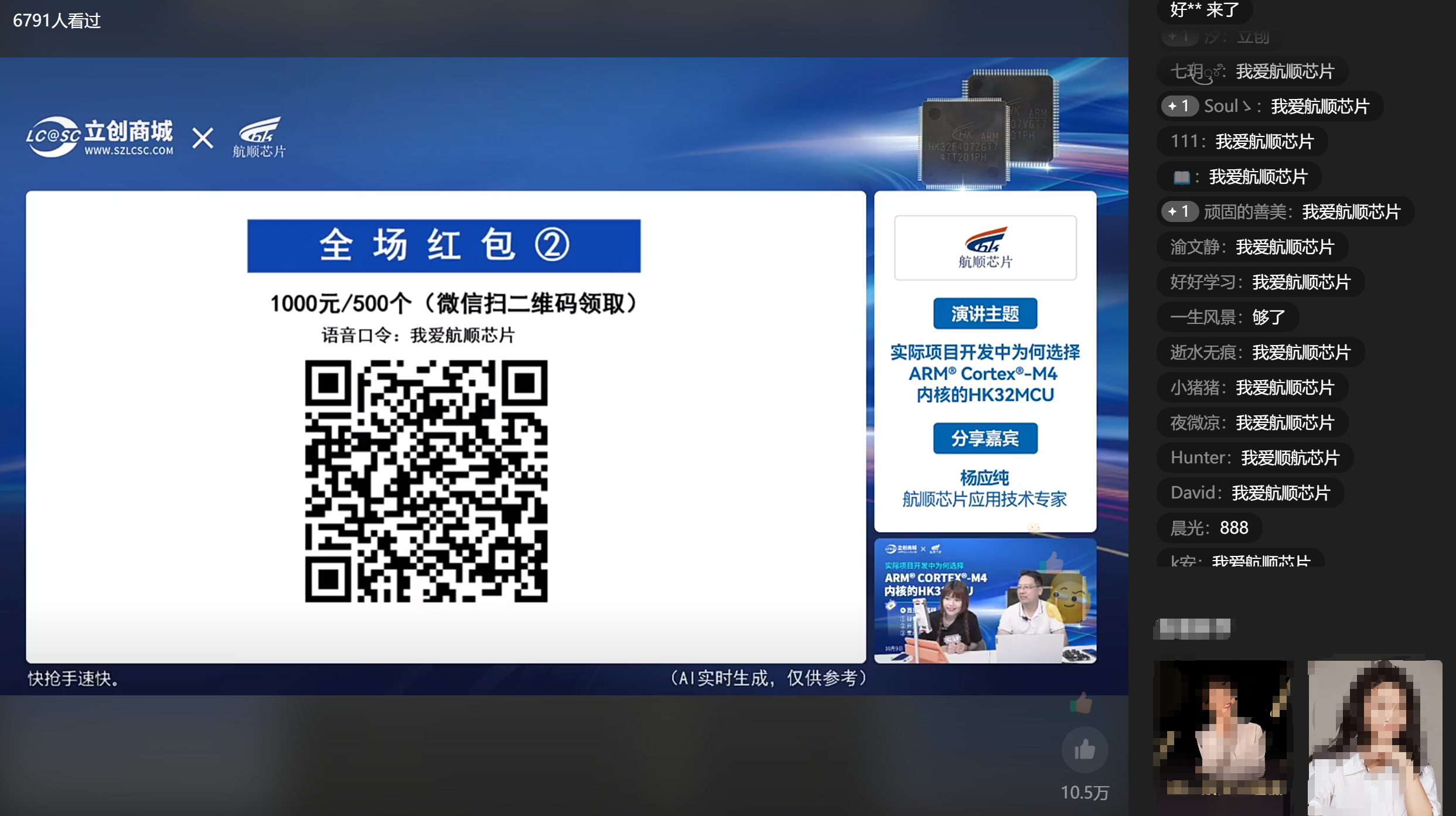Open the presenters' picture-in-picture video
The image size is (1456, 816).
985,601
